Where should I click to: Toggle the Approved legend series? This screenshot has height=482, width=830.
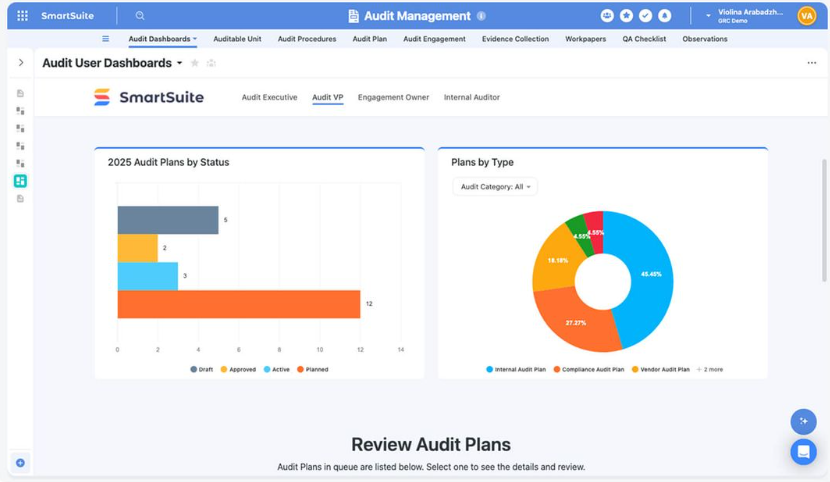point(238,369)
